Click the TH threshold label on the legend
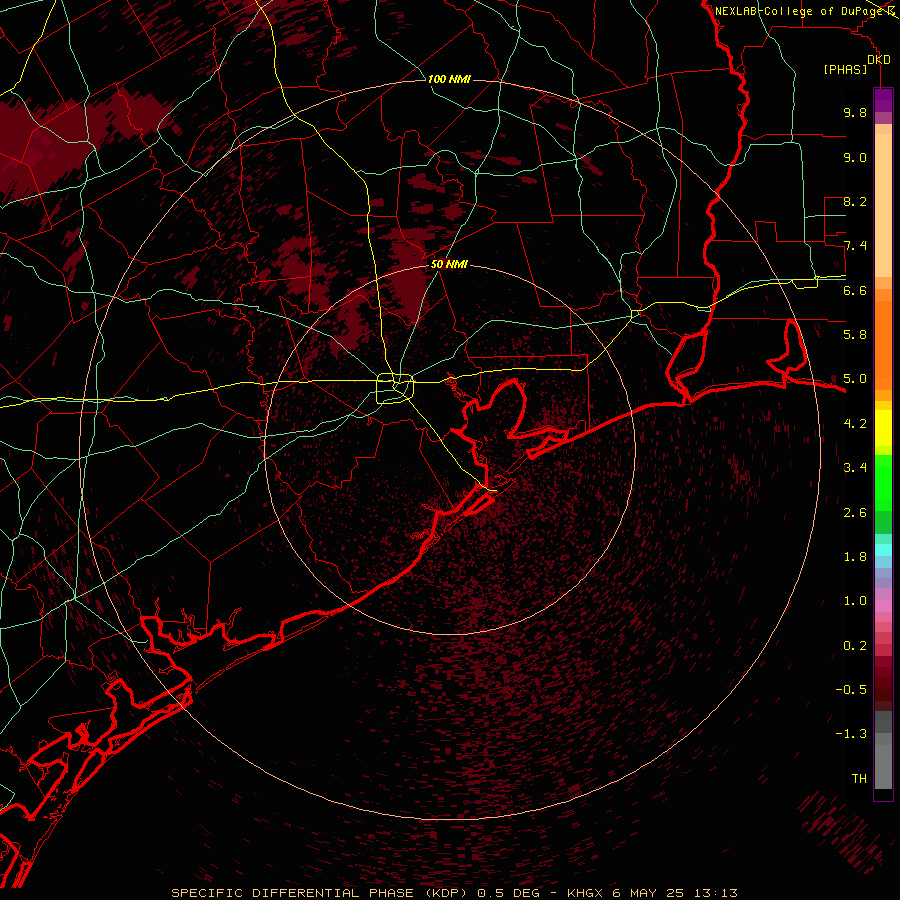Image resolution: width=900 pixels, height=900 pixels. coord(859,779)
